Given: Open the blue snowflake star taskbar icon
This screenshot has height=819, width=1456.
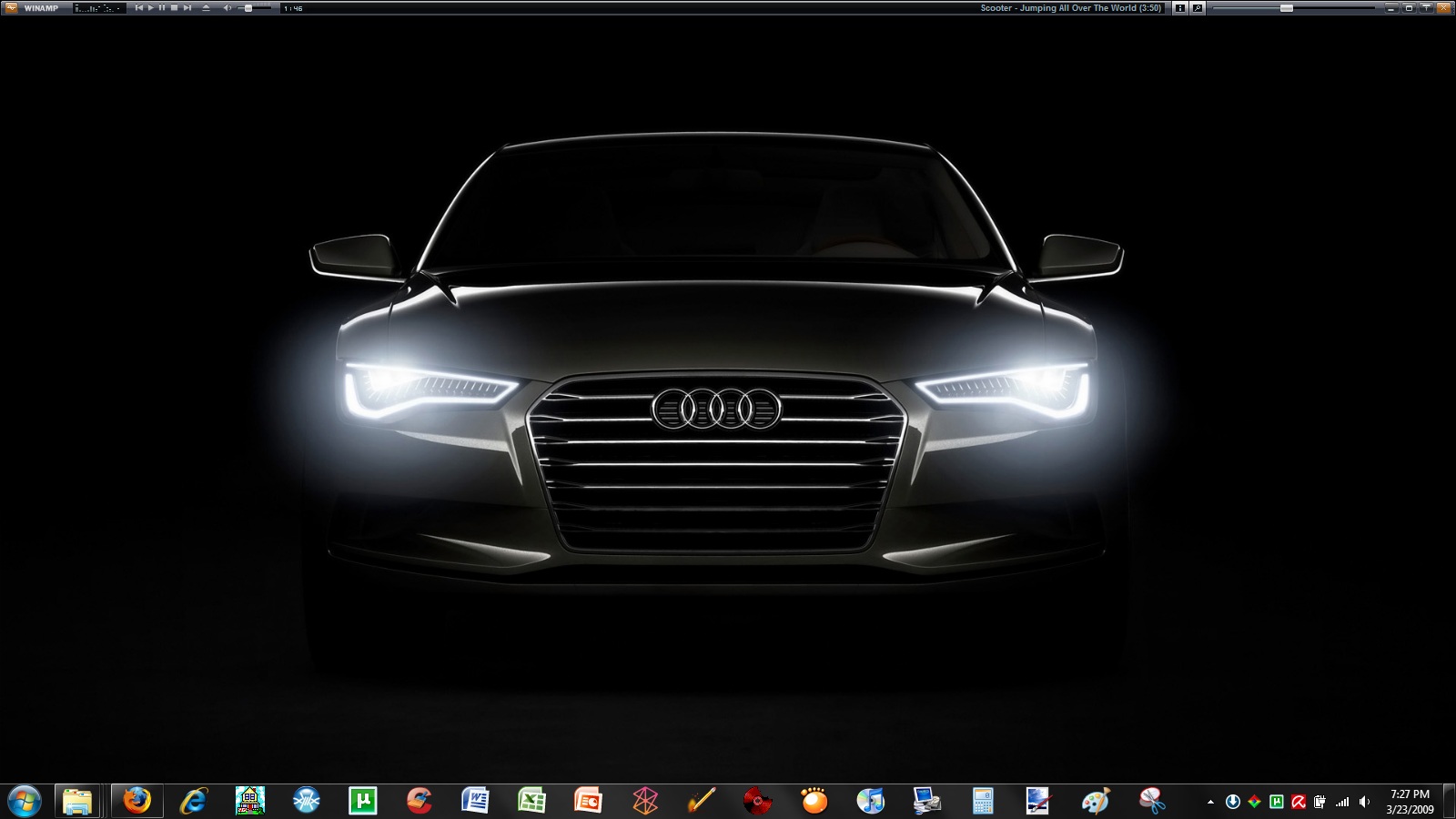Looking at the screenshot, I should coord(306,801).
